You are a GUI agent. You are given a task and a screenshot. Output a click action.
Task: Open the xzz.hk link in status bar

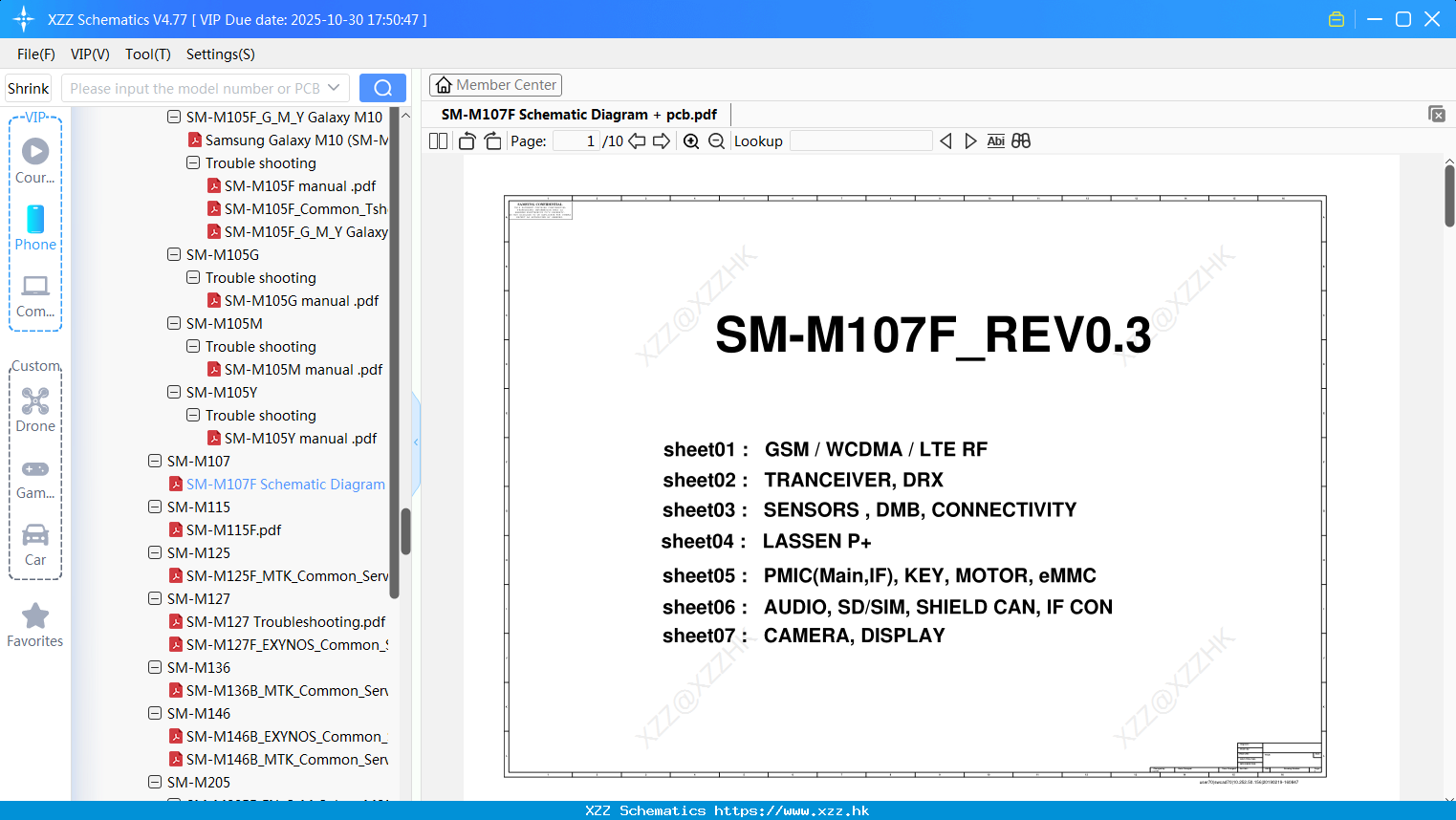[x=792, y=810]
